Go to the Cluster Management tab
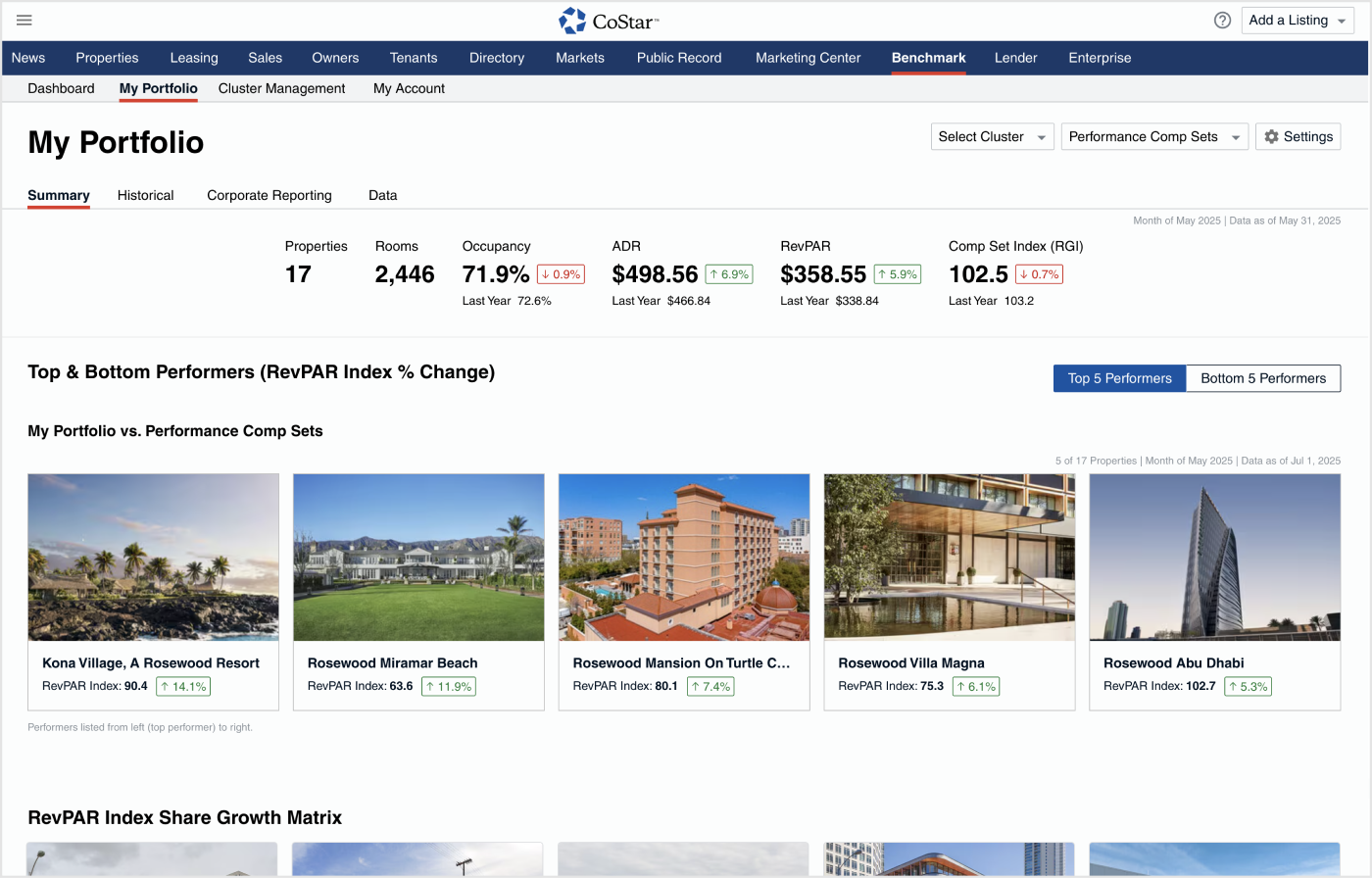The width and height of the screenshot is (1372, 878). tap(281, 88)
